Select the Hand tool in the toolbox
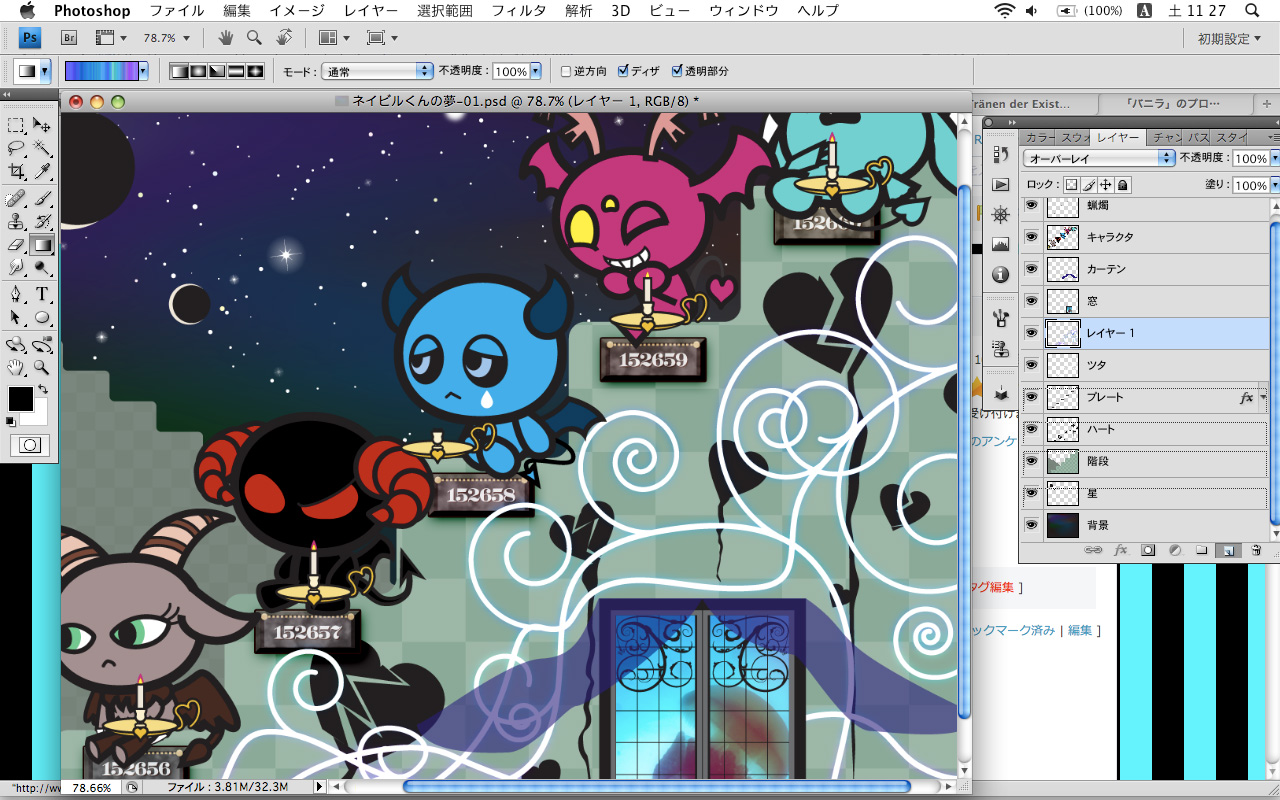Viewport: 1280px width, 800px height. pyautogui.click(x=16, y=367)
